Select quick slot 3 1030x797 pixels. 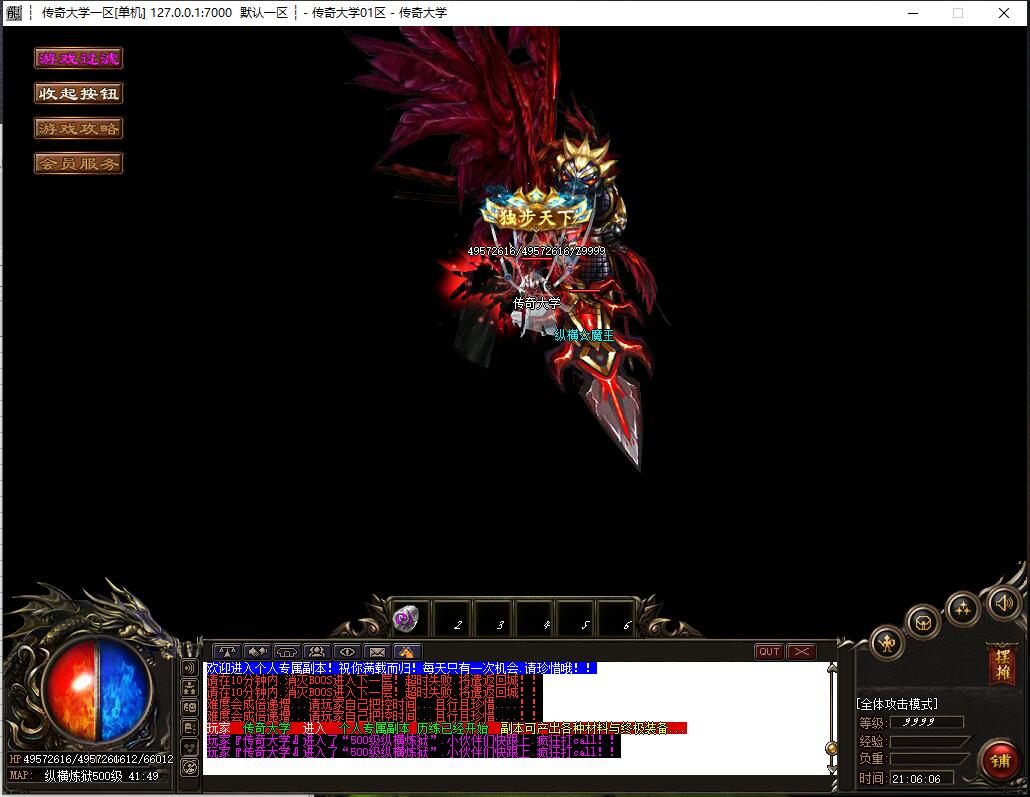[494, 618]
